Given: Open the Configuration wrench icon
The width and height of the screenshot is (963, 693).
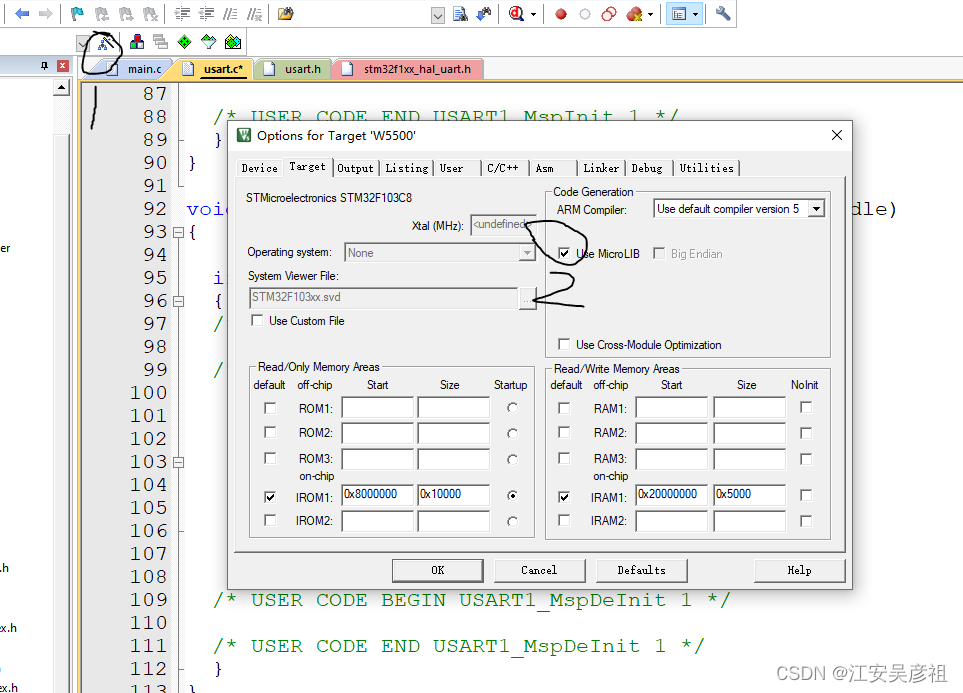Looking at the screenshot, I should 723,14.
